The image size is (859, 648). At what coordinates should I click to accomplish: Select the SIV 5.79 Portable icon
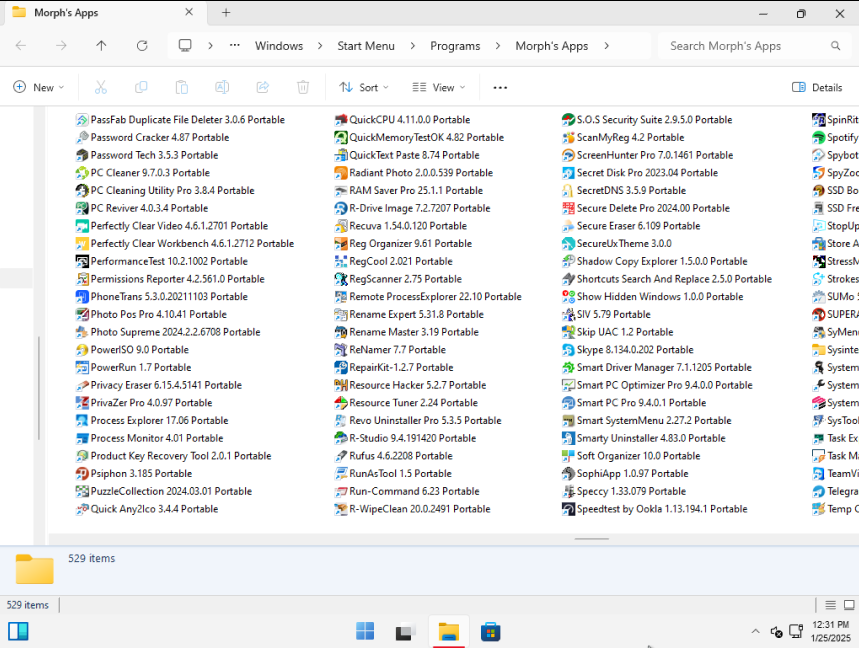(x=568, y=314)
